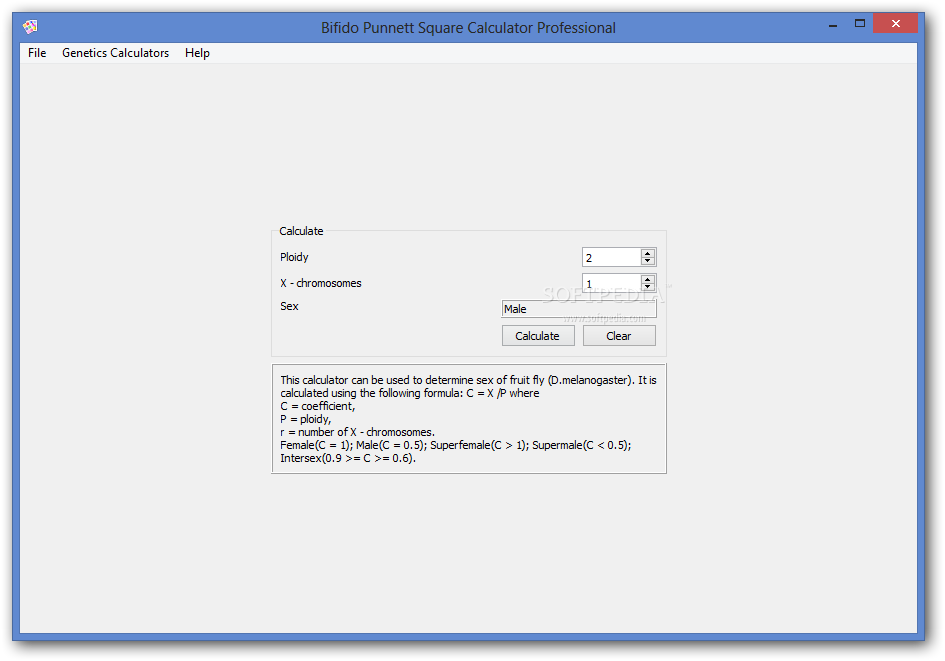
Task: Open the Help menu
Action: click(x=197, y=53)
